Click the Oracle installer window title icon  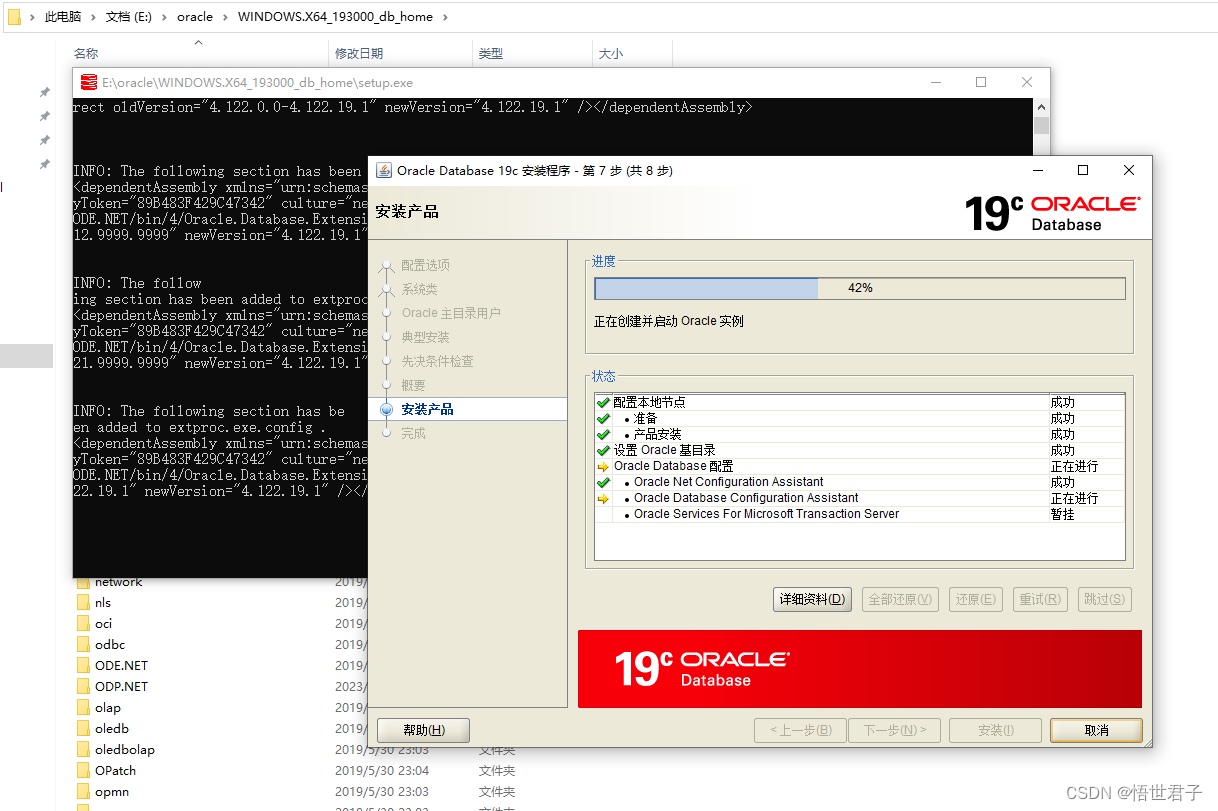(383, 170)
